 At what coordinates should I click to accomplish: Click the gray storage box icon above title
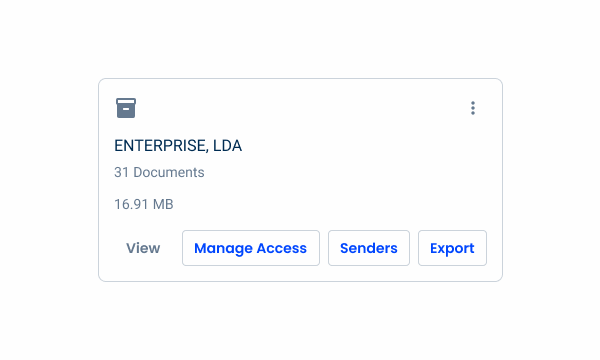click(126, 108)
